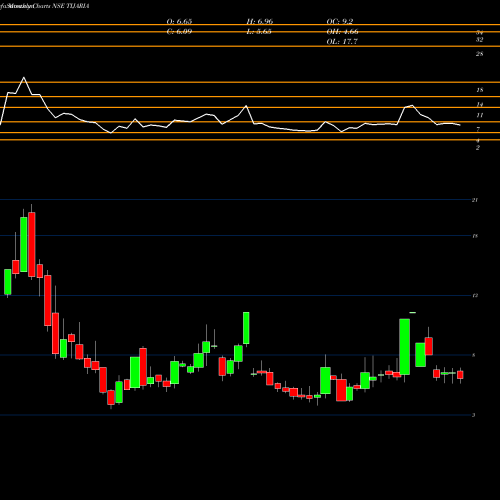Image resolution: width=500 pixels, height=500 pixels.
Task: Select the open value 'O: 6.65'
Action: click(179, 21)
